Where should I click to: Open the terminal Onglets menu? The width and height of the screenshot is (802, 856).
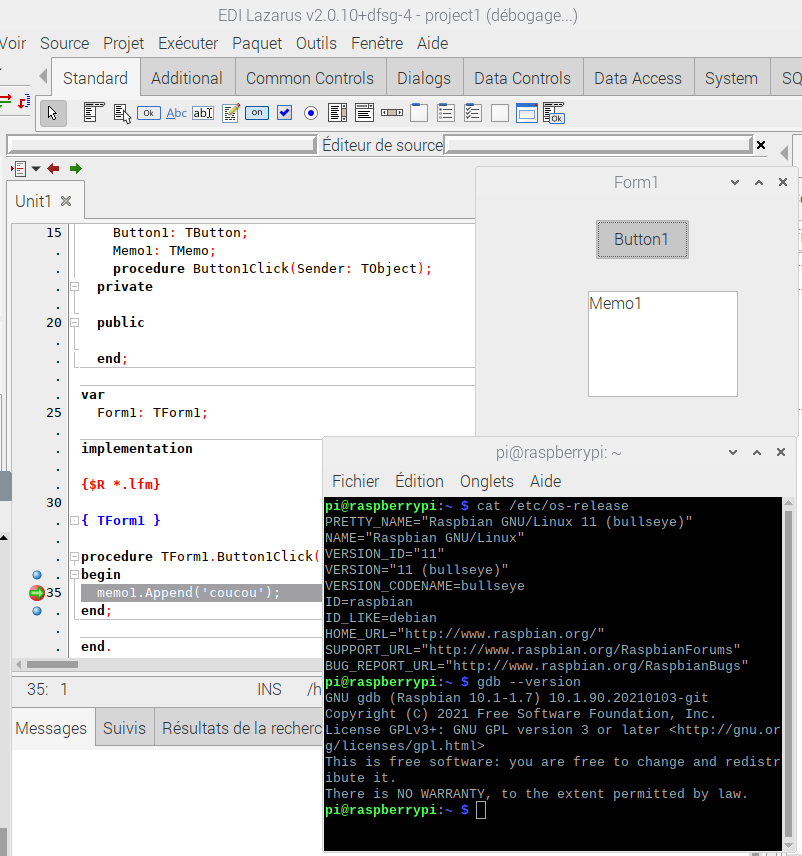pyautogui.click(x=486, y=481)
